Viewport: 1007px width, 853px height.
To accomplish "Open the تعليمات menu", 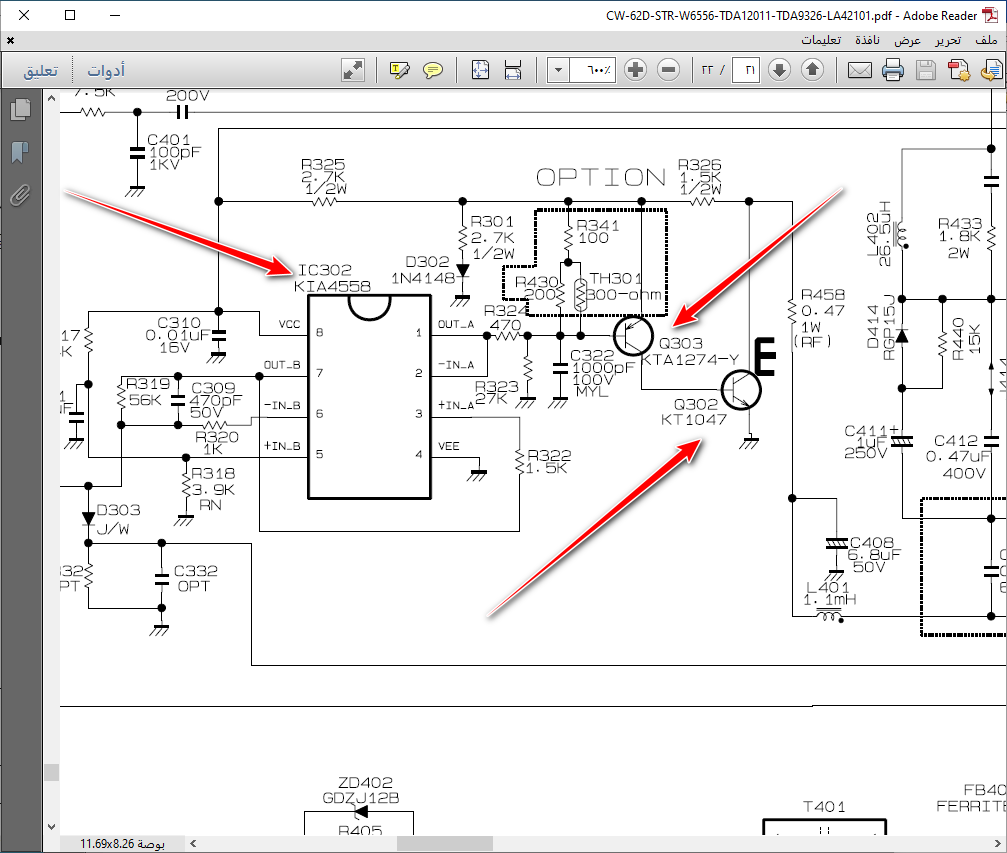I will pyautogui.click(x=821, y=40).
